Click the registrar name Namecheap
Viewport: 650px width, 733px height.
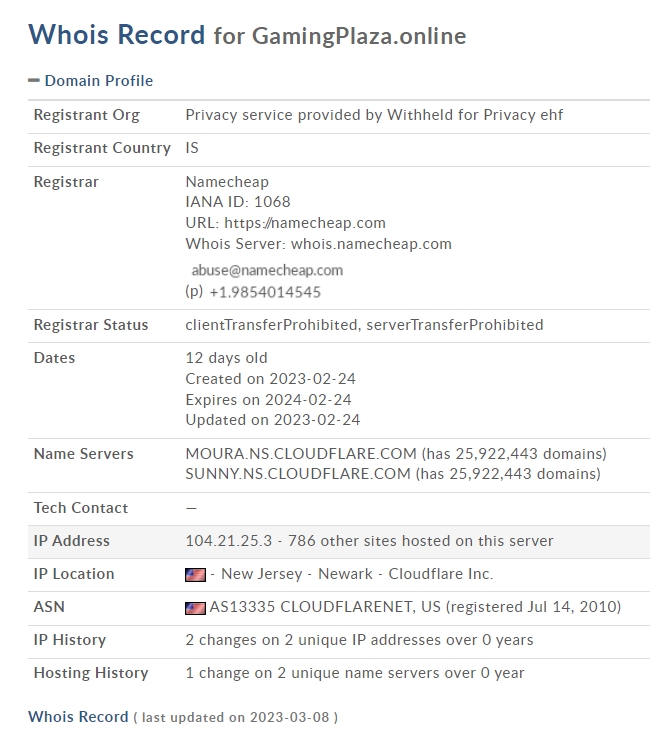point(227,182)
